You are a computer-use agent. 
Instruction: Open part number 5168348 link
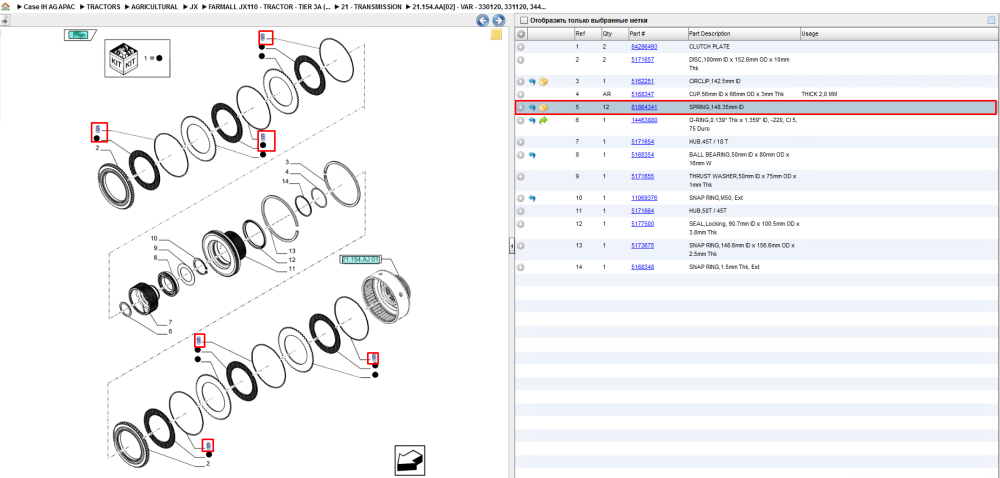642,267
